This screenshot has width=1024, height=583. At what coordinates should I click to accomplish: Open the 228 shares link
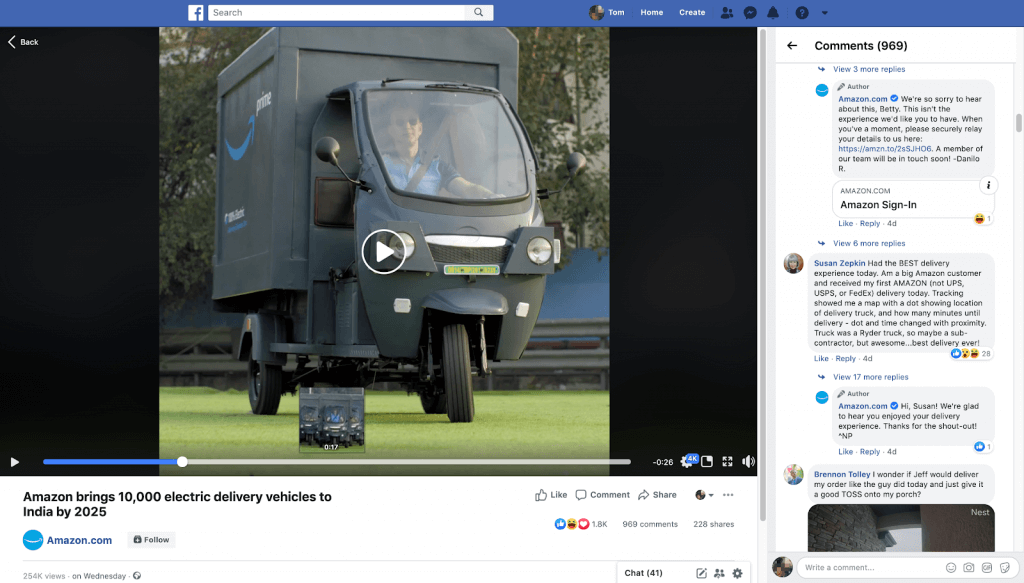coord(714,524)
